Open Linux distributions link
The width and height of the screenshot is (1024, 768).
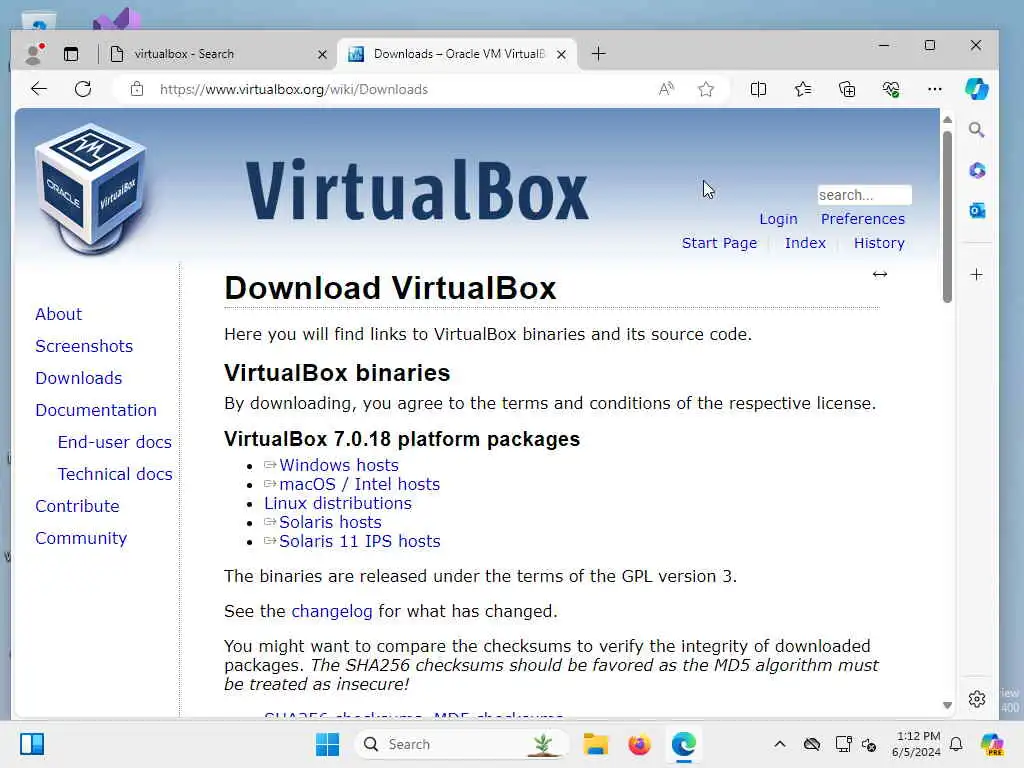coord(338,503)
